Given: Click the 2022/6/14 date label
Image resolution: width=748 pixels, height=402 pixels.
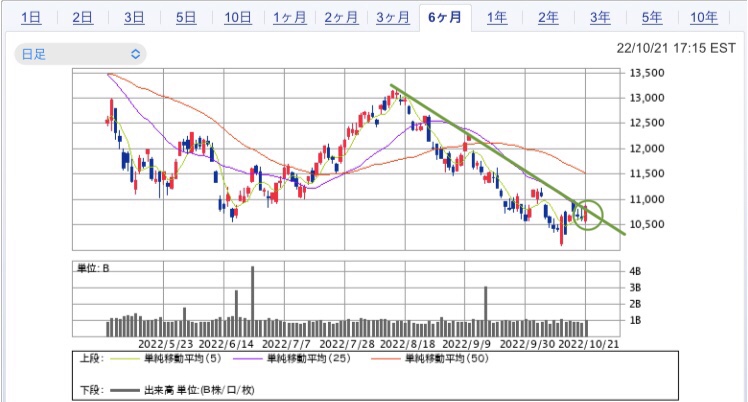Looking at the screenshot, I should (x=226, y=344).
